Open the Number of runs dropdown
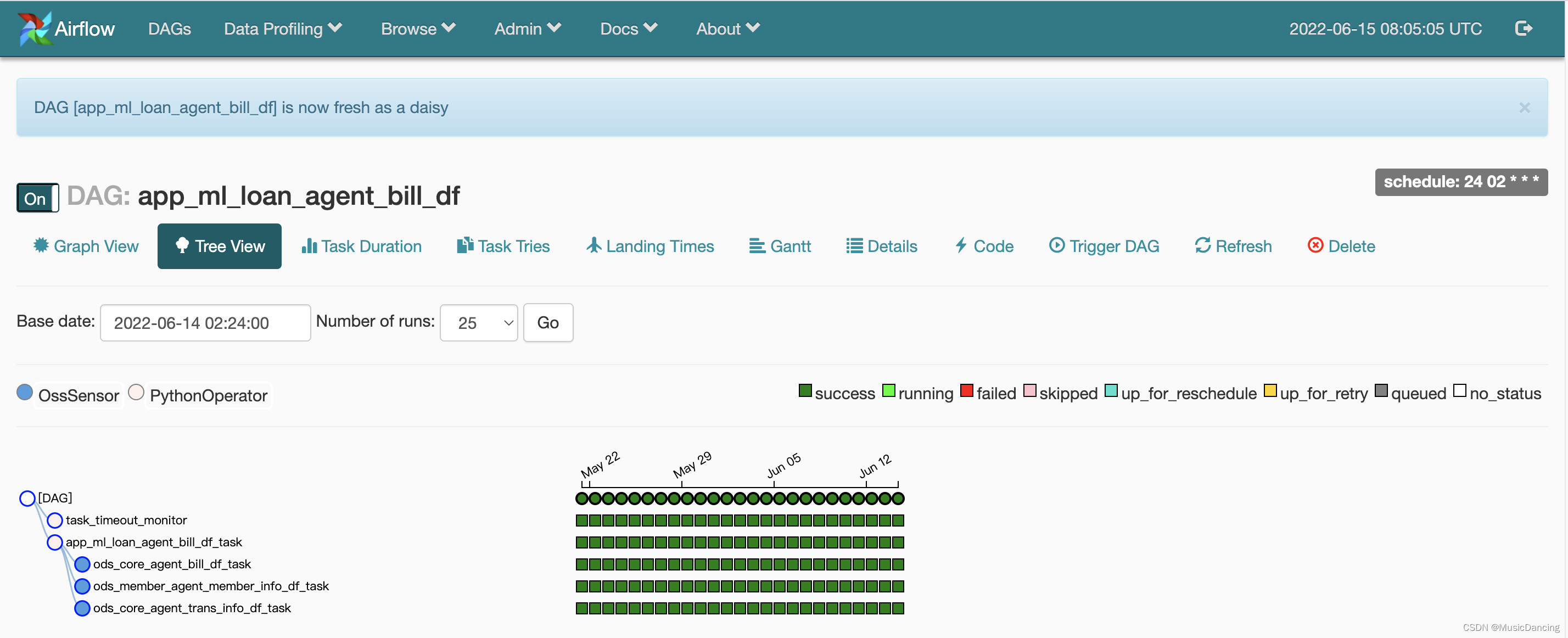The width and height of the screenshot is (1568, 638). pos(478,323)
